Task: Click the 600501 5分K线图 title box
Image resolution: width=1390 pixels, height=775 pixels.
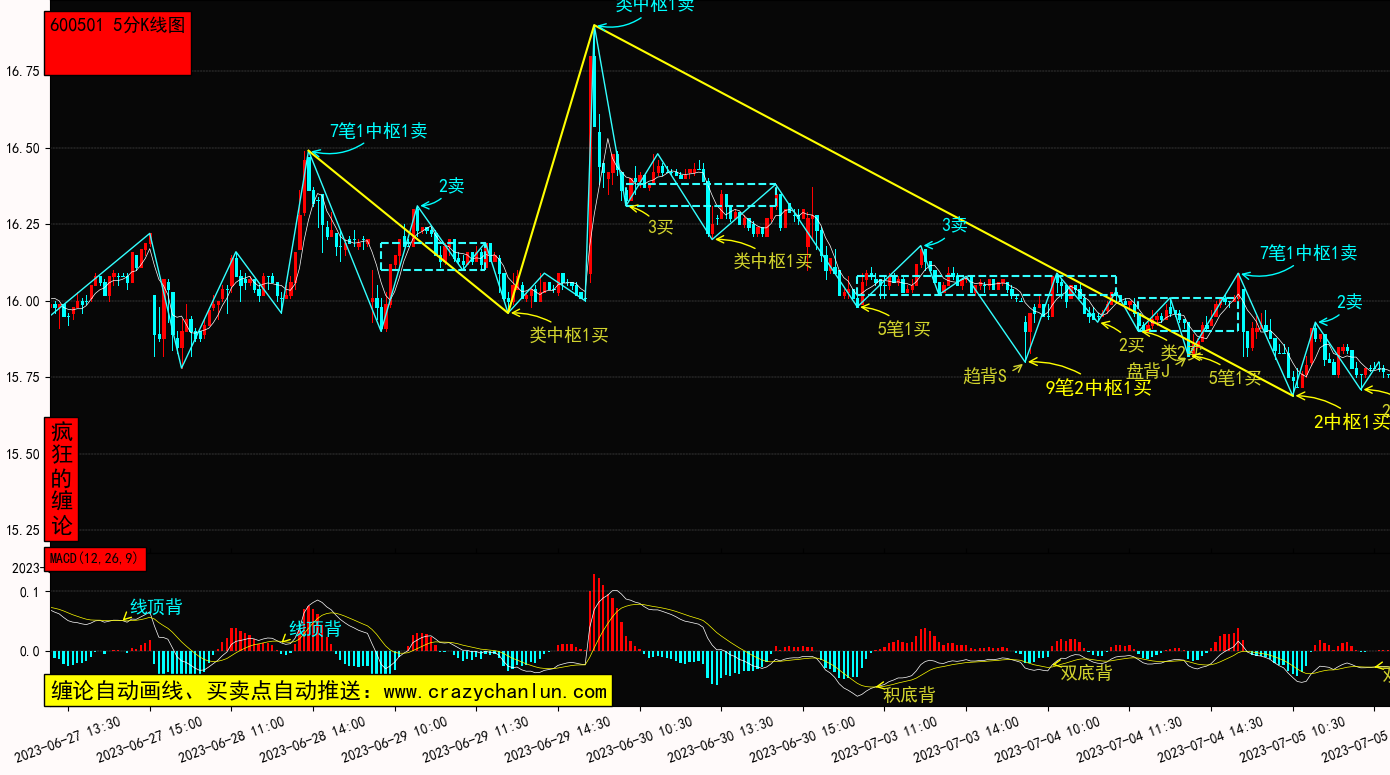Action: click(119, 44)
